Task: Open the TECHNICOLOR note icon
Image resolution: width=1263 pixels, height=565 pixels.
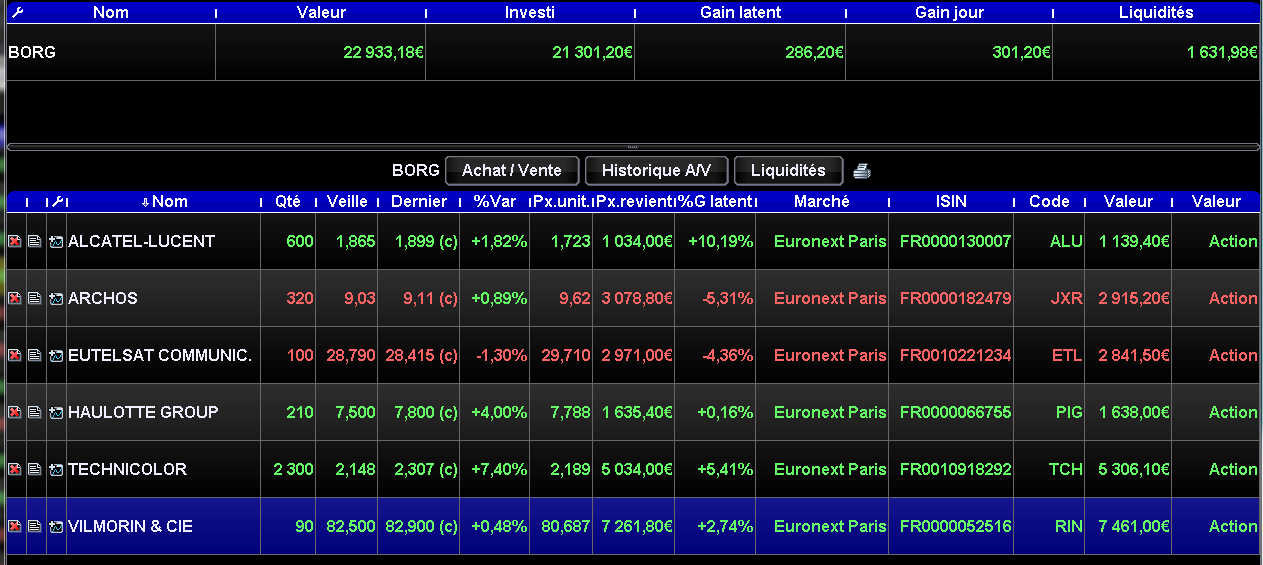Action: coord(35,470)
